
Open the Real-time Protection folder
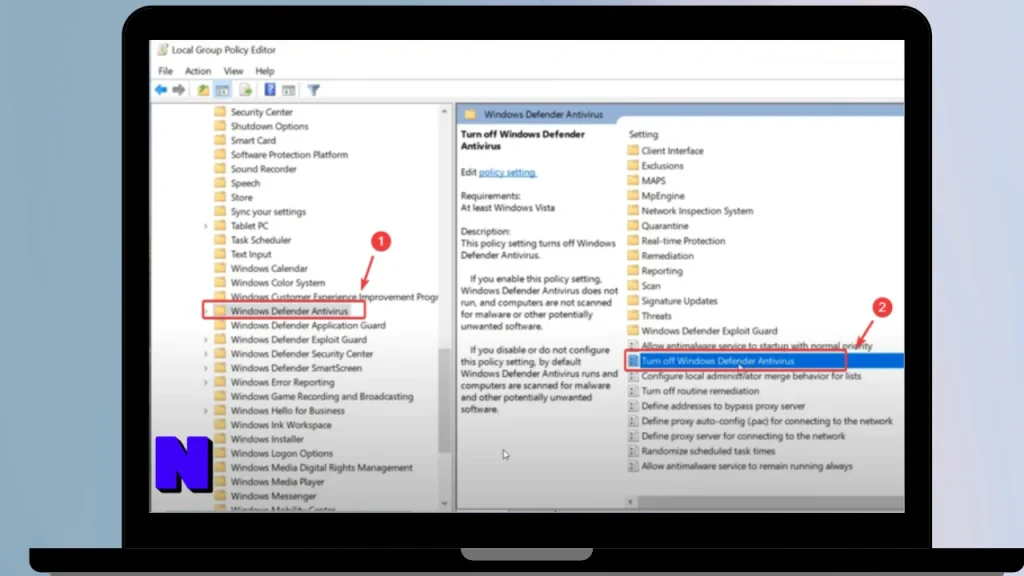(x=683, y=240)
